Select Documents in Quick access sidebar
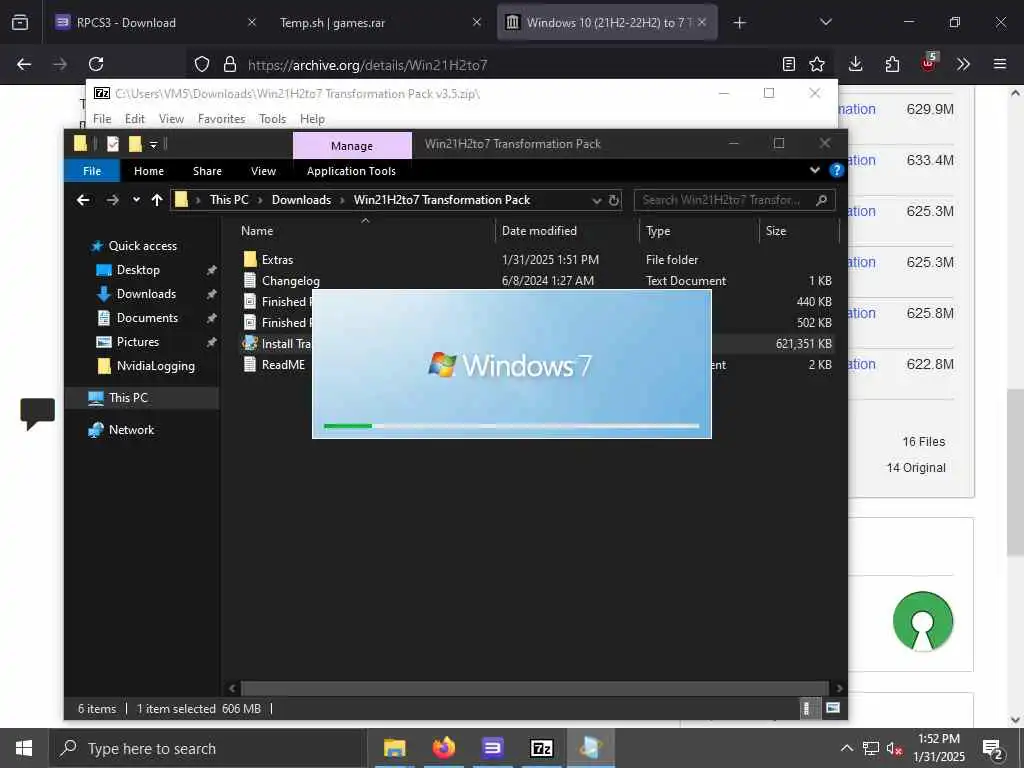The image size is (1024, 768). tap(147, 318)
